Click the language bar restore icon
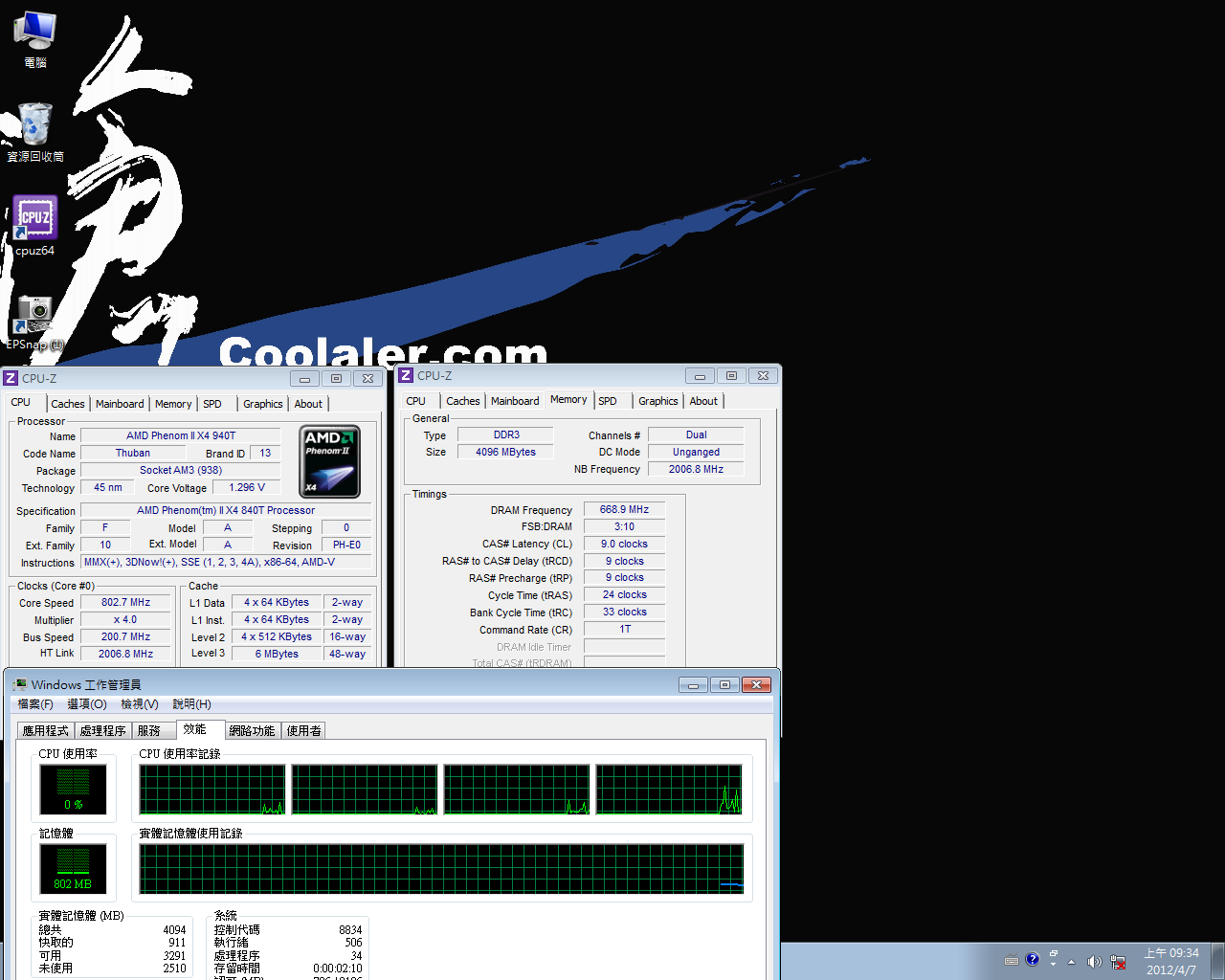 tap(1053, 954)
